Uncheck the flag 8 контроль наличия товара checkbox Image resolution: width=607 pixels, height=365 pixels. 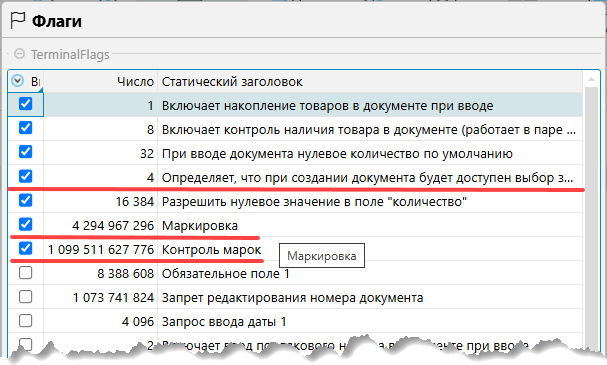tap(26, 128)
